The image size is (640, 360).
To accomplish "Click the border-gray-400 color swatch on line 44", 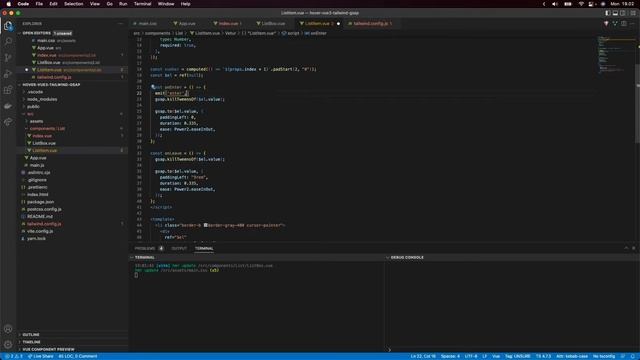I will click(x=206, y=225).
